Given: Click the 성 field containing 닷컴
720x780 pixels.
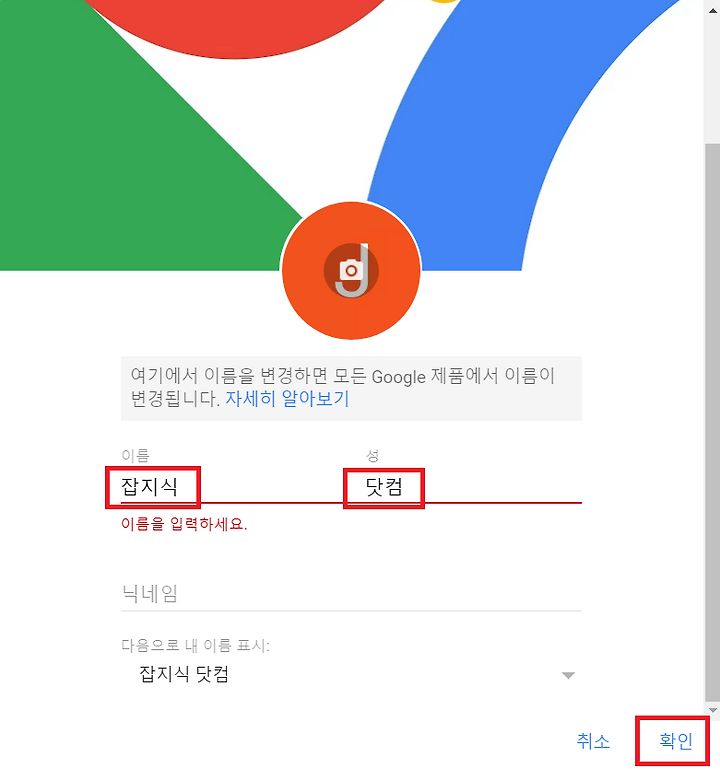Looking at the screenshot, I should [x=473, y=487].
